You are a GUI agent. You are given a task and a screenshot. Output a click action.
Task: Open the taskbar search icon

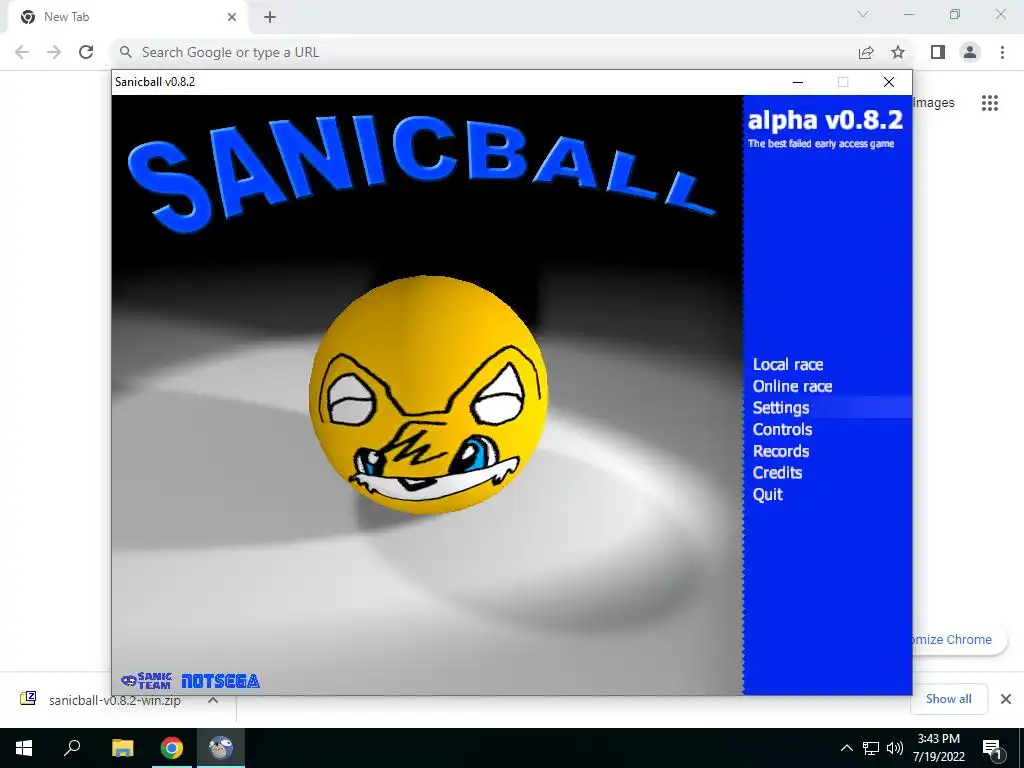click(x=72, y=748)
